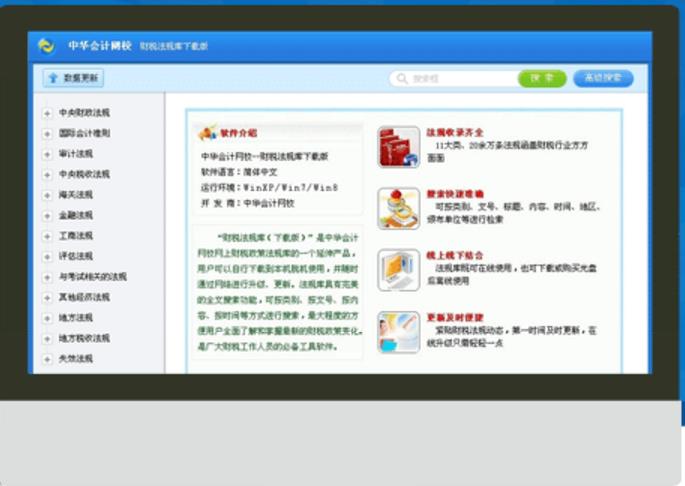
Task: Click the icon beside 搜索快速准确
Action: point(398,208)
